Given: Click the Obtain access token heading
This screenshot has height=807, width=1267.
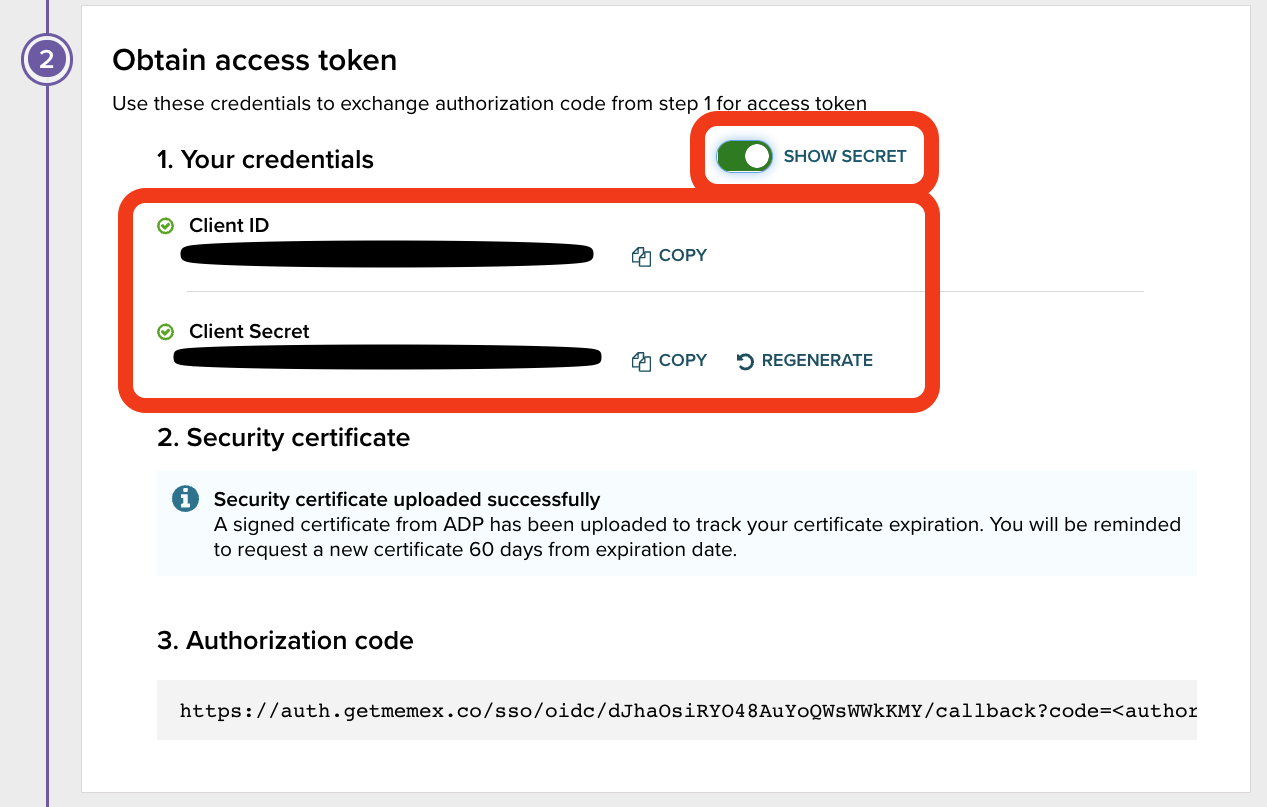Looking at the screenshot, I should pyautogui.click(x=254, y=60).
